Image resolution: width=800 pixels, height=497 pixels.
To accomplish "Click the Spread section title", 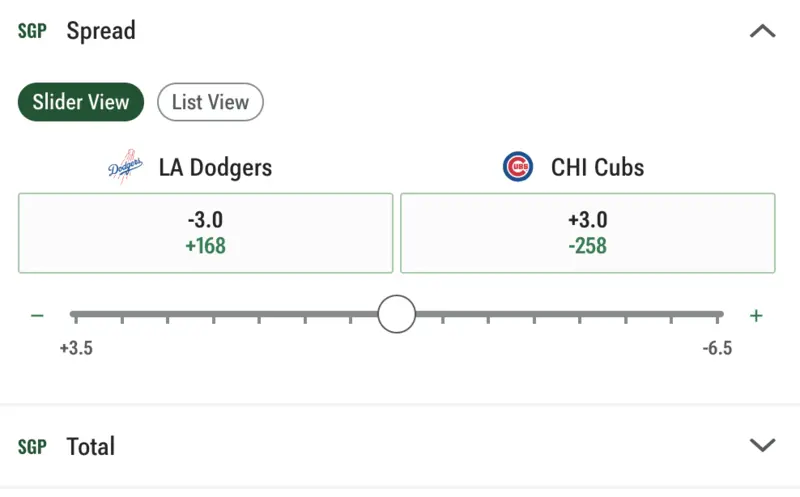I will click(101, 31).
